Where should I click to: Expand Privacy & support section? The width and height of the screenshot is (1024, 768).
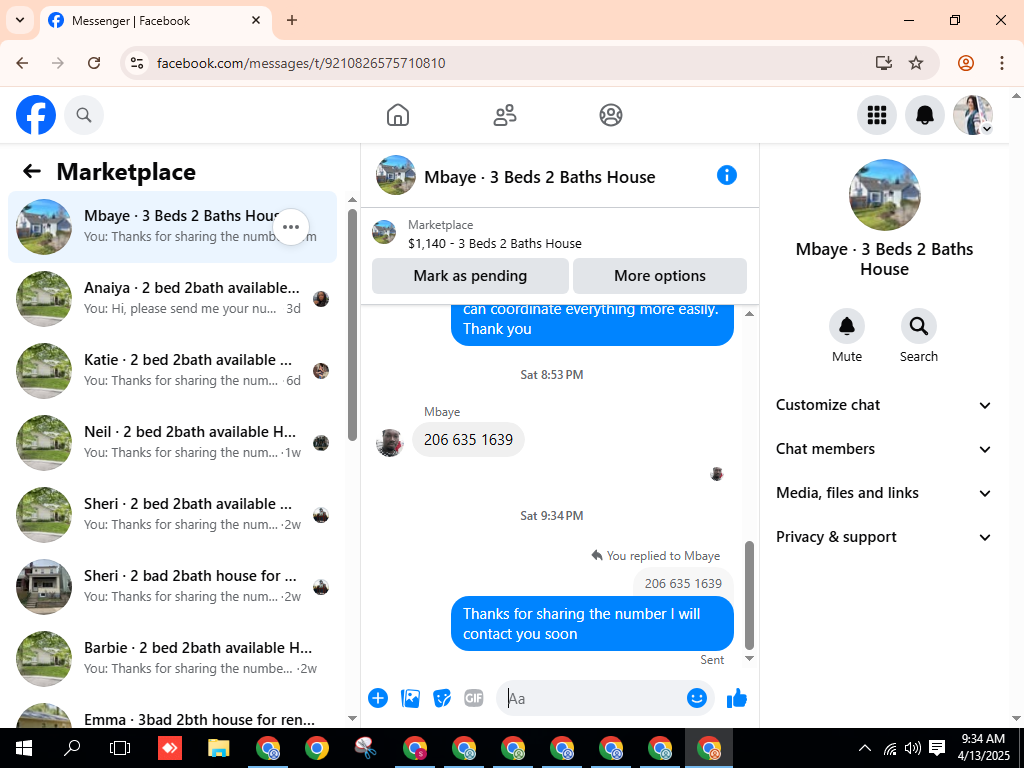pos(884,537)
